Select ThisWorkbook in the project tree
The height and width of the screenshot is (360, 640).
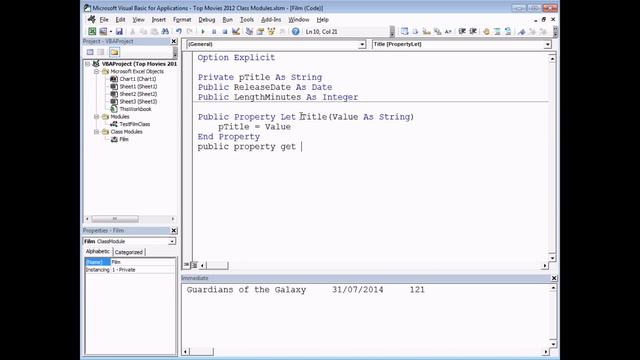click(x=135, y=109)
